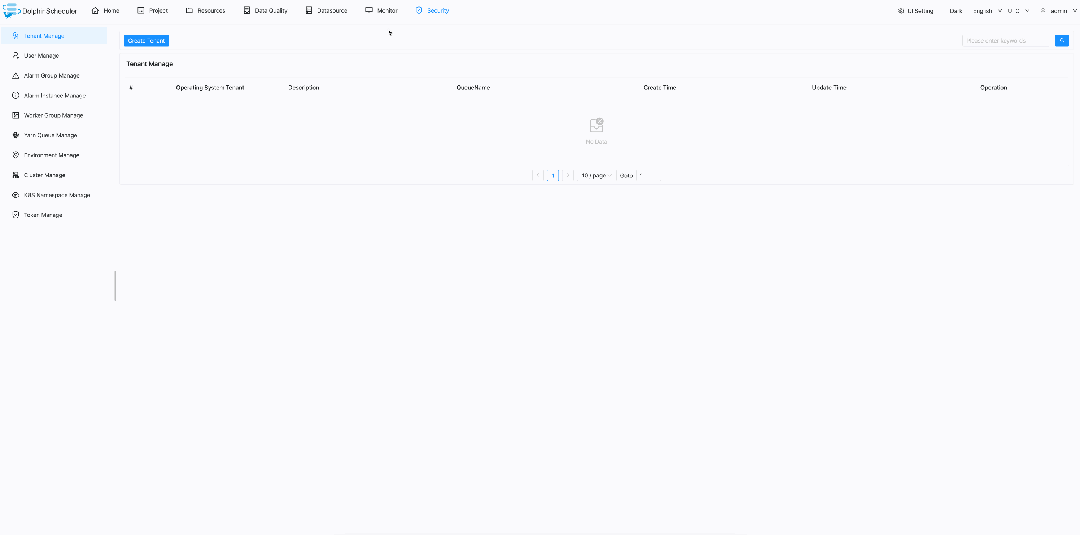The height and width of the screenshot is (535, 1080).
Task: Focus the keyword search input
Action: tap(1006, 41)
